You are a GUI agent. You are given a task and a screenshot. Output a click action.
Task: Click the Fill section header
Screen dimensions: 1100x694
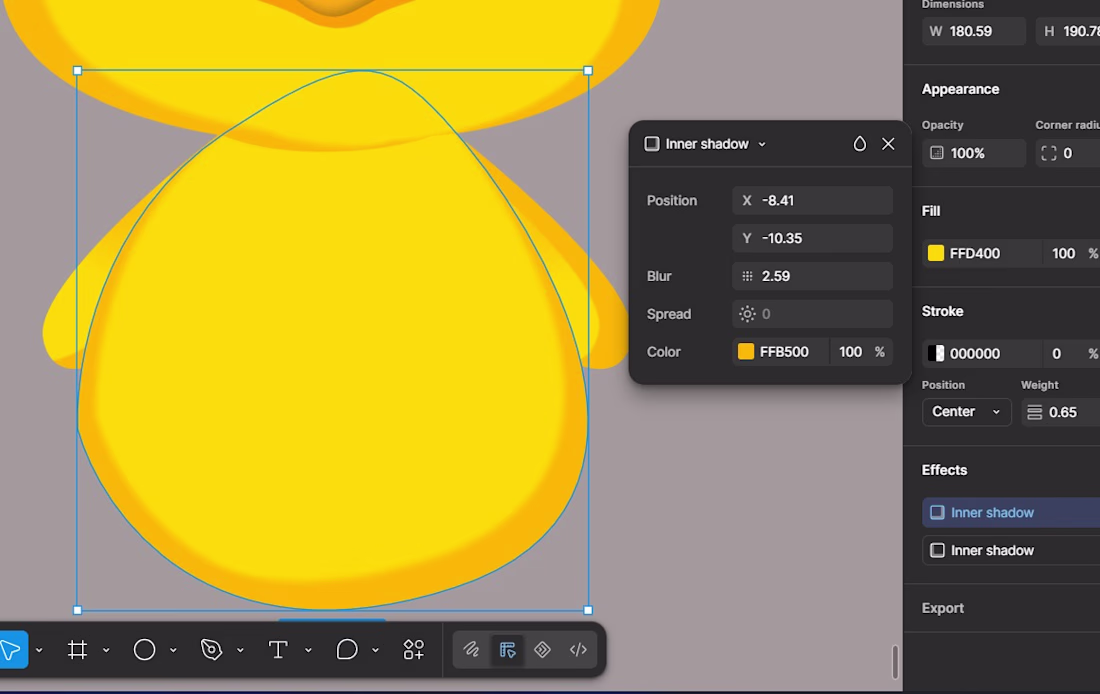pyautogui.click(x=931, y=211)
